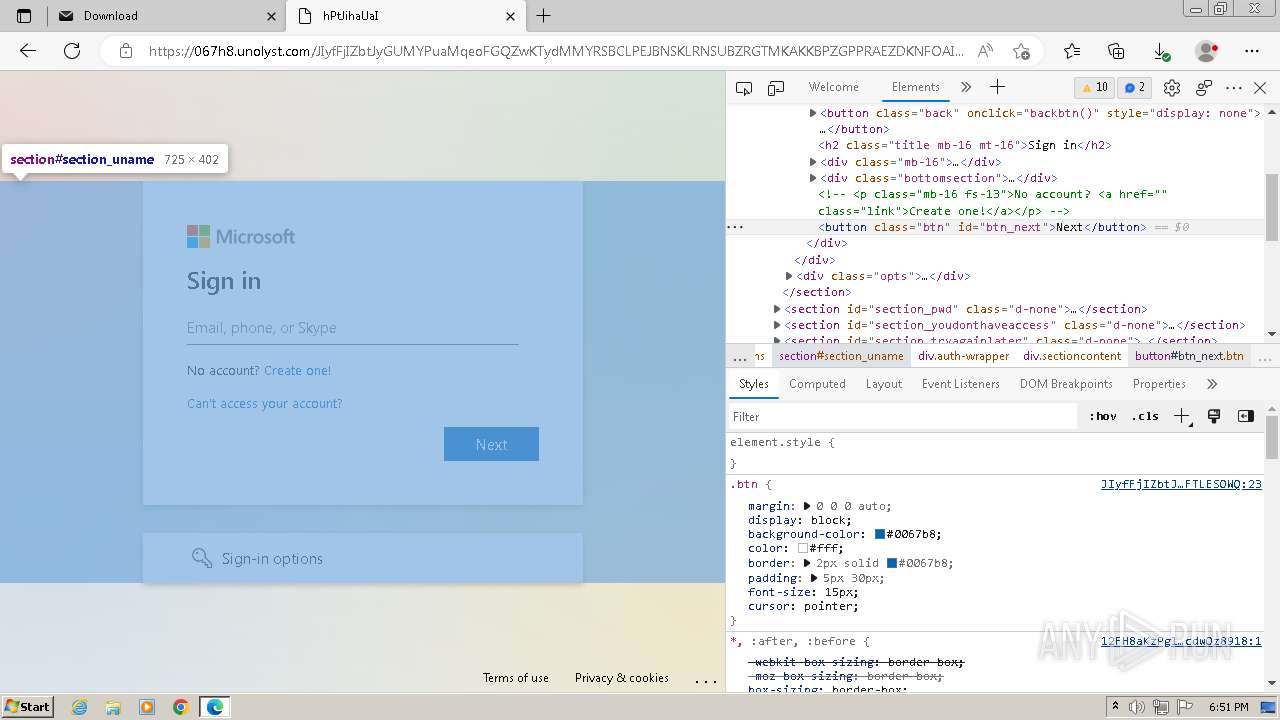Viewport: 1280px width, 720px height.
Task: Toggle :hov element state panel
Action: coord(1103,417)
